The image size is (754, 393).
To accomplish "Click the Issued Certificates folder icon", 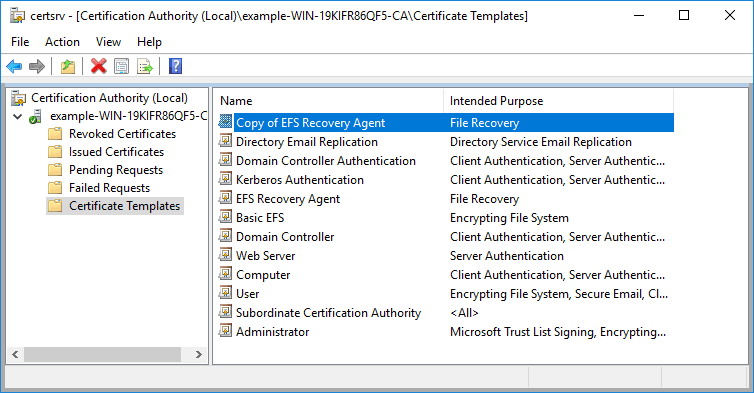I will [x=55, y=152].
